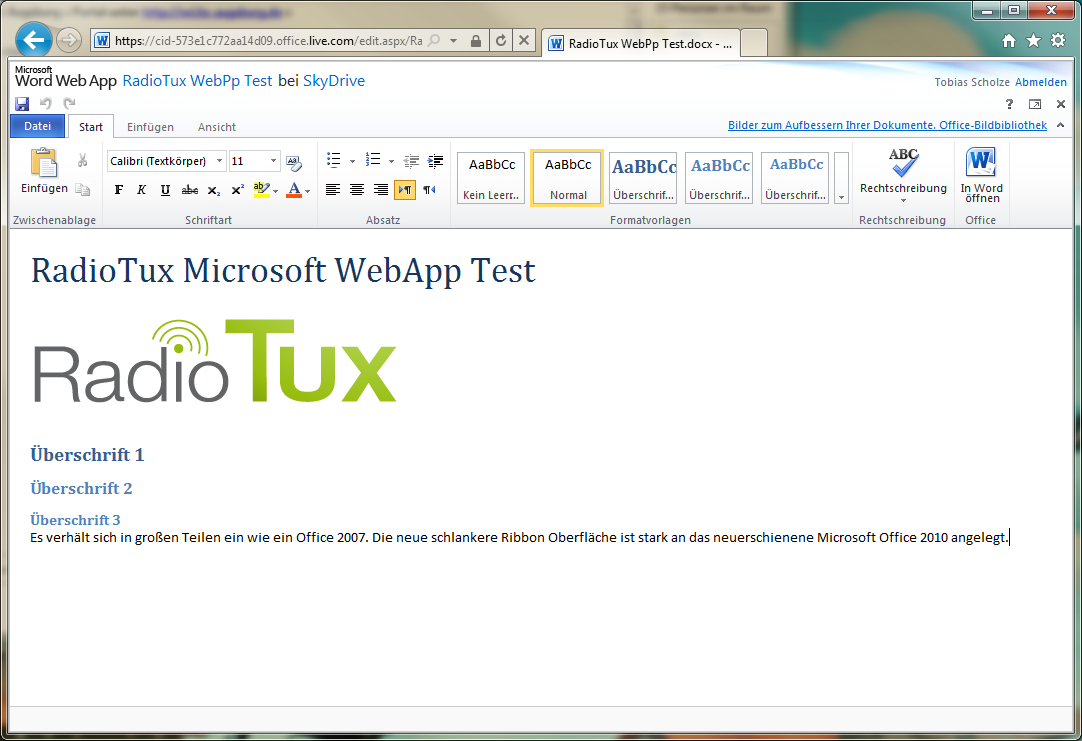Switch to the Ansicht ribbon tab
This screenshot has width=1082, height=741.
pos(217,127)
